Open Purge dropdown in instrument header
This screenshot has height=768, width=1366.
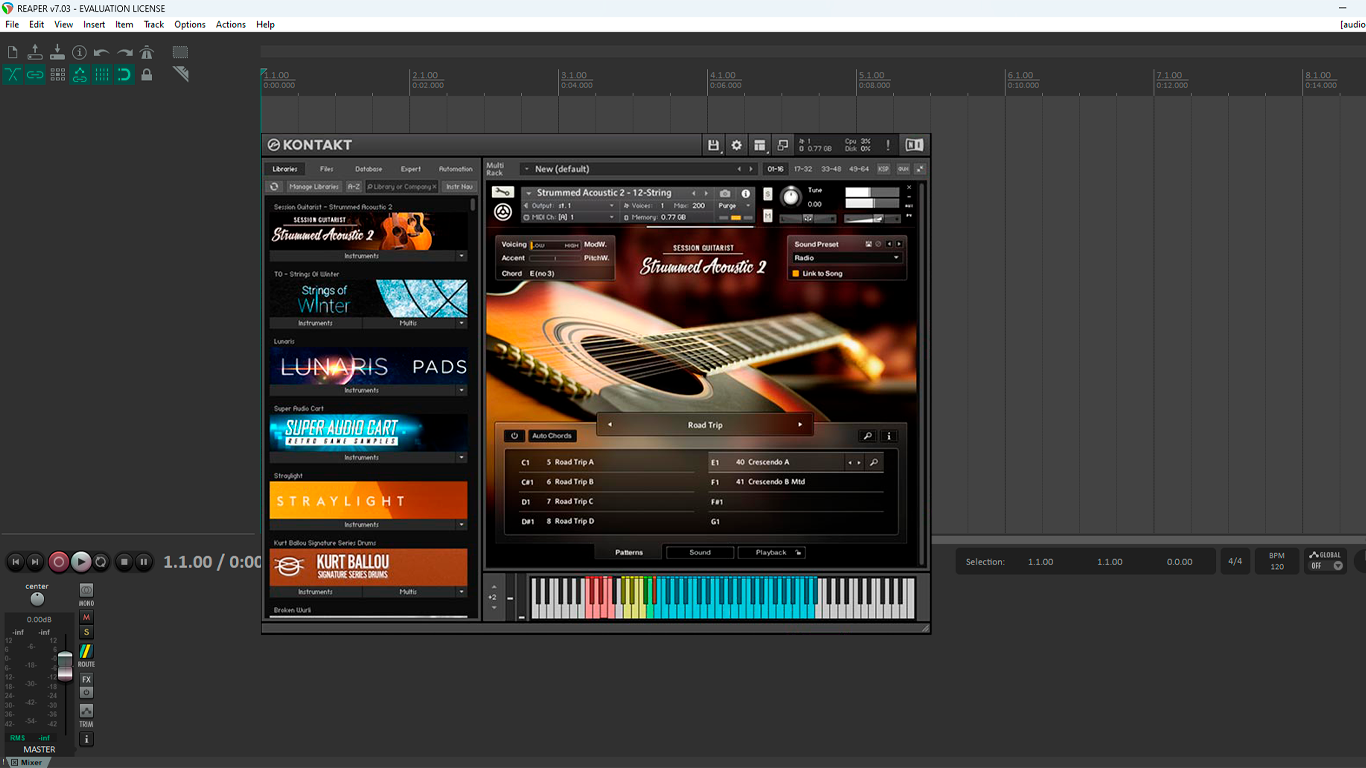(x=733, y=205)
